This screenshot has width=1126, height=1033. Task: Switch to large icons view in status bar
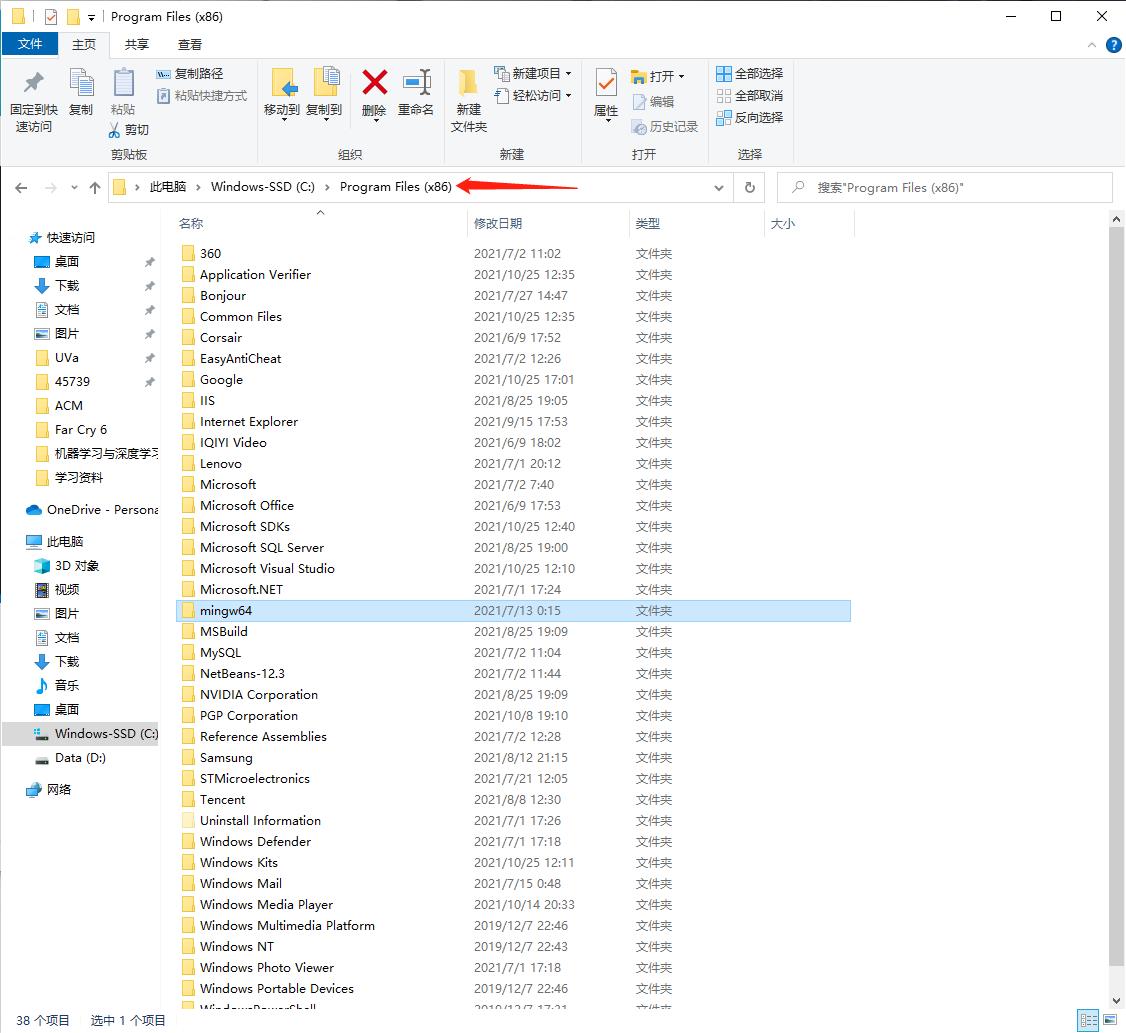1111,1019
